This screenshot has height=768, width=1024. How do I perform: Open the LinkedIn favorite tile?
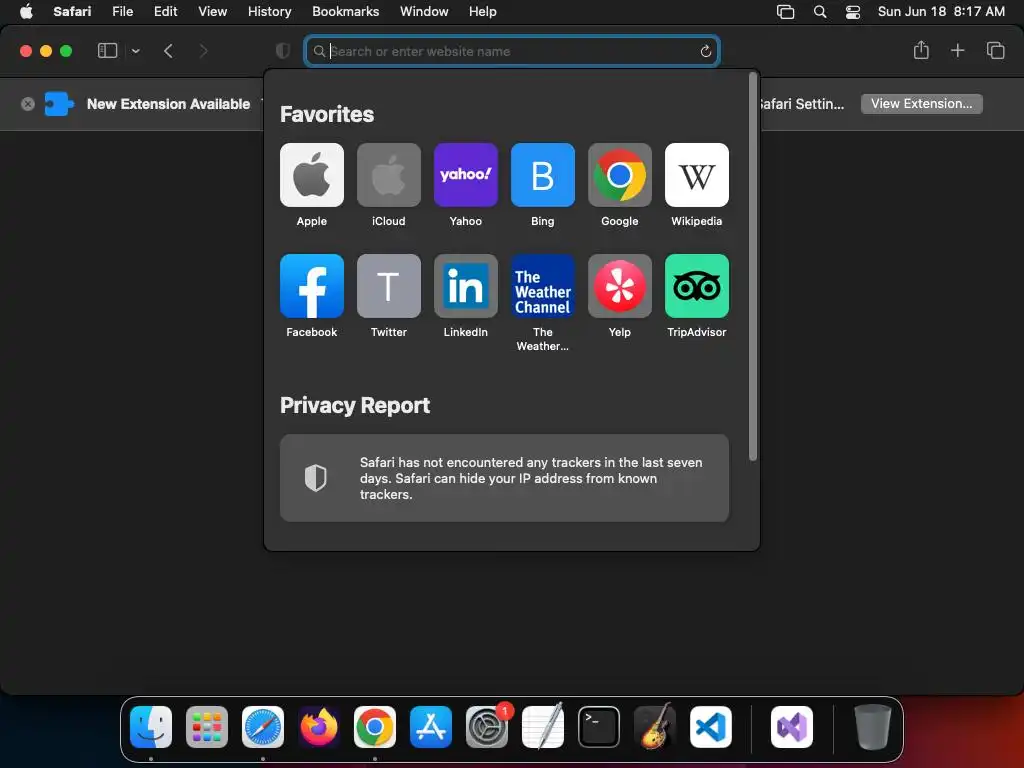(x=466, y=286)
